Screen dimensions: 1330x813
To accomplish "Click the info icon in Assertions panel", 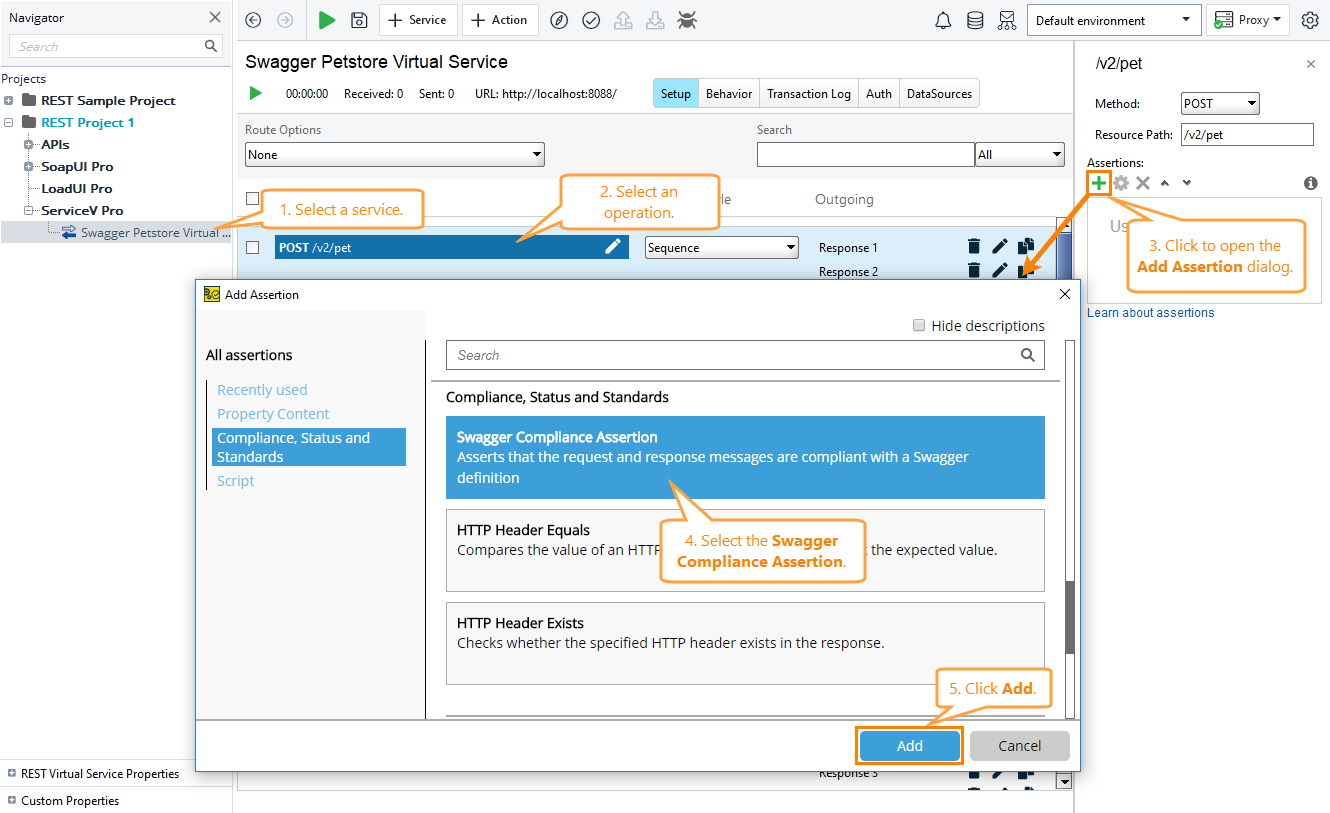I will point(1310,183).
